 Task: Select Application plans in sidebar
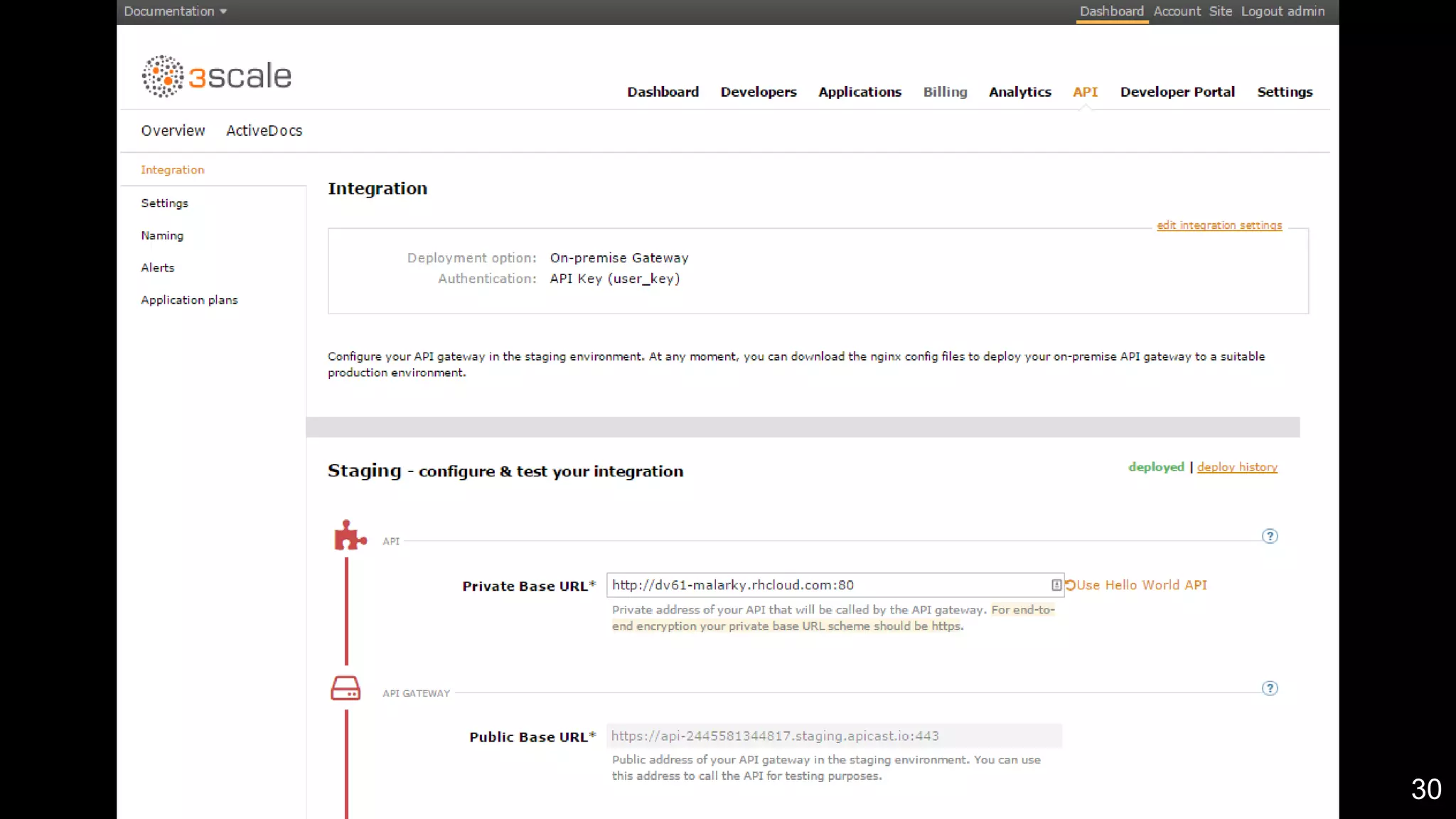tap(189, 300)
